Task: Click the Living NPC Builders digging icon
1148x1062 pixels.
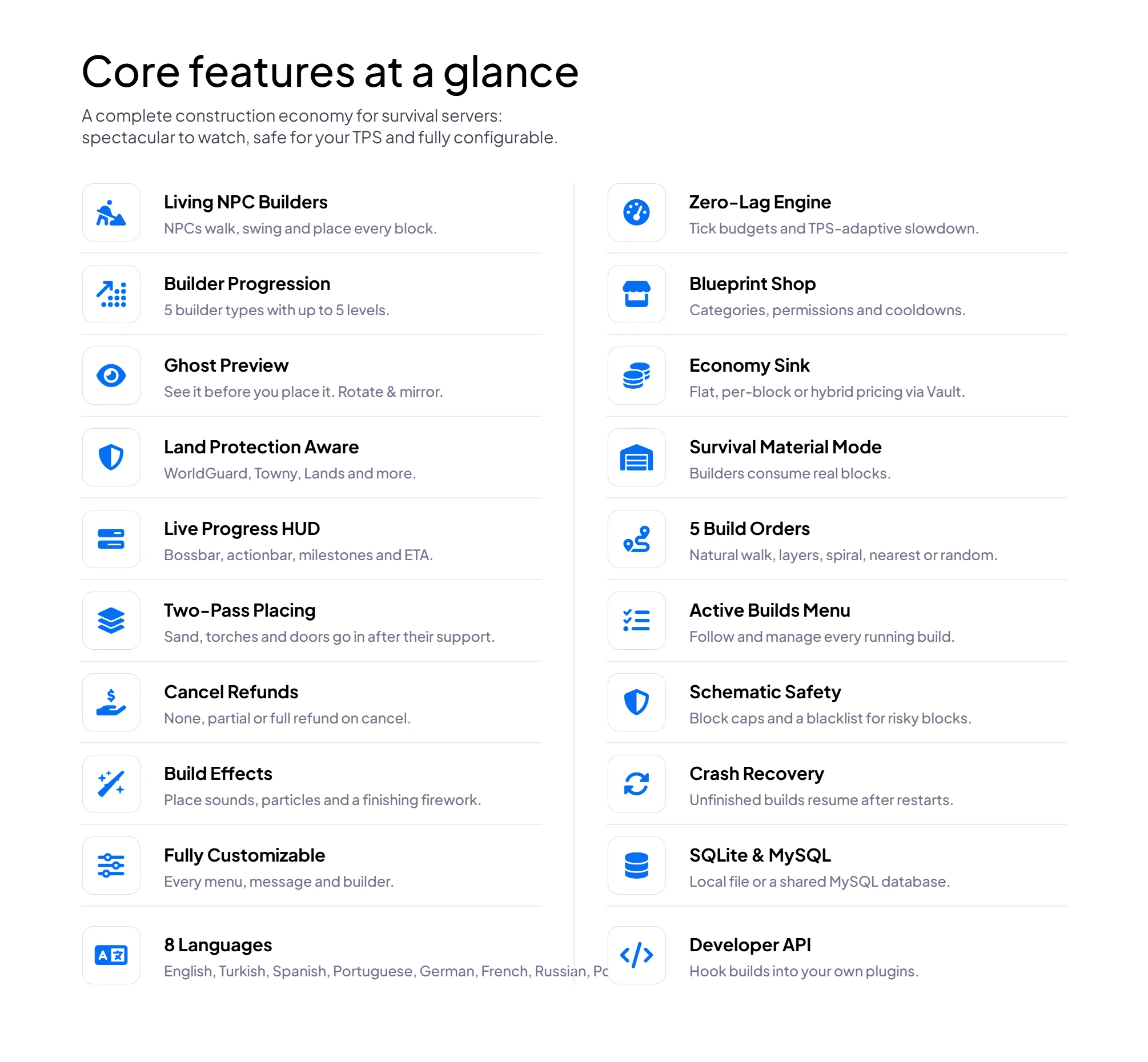Action: (111, 212)
